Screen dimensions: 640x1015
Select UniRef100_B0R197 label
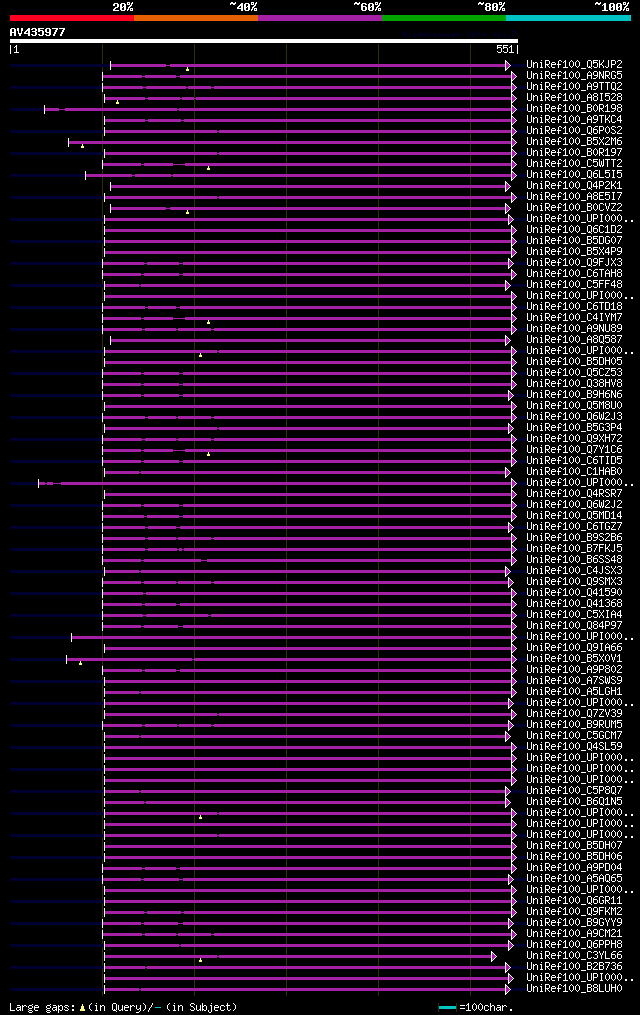574,153
